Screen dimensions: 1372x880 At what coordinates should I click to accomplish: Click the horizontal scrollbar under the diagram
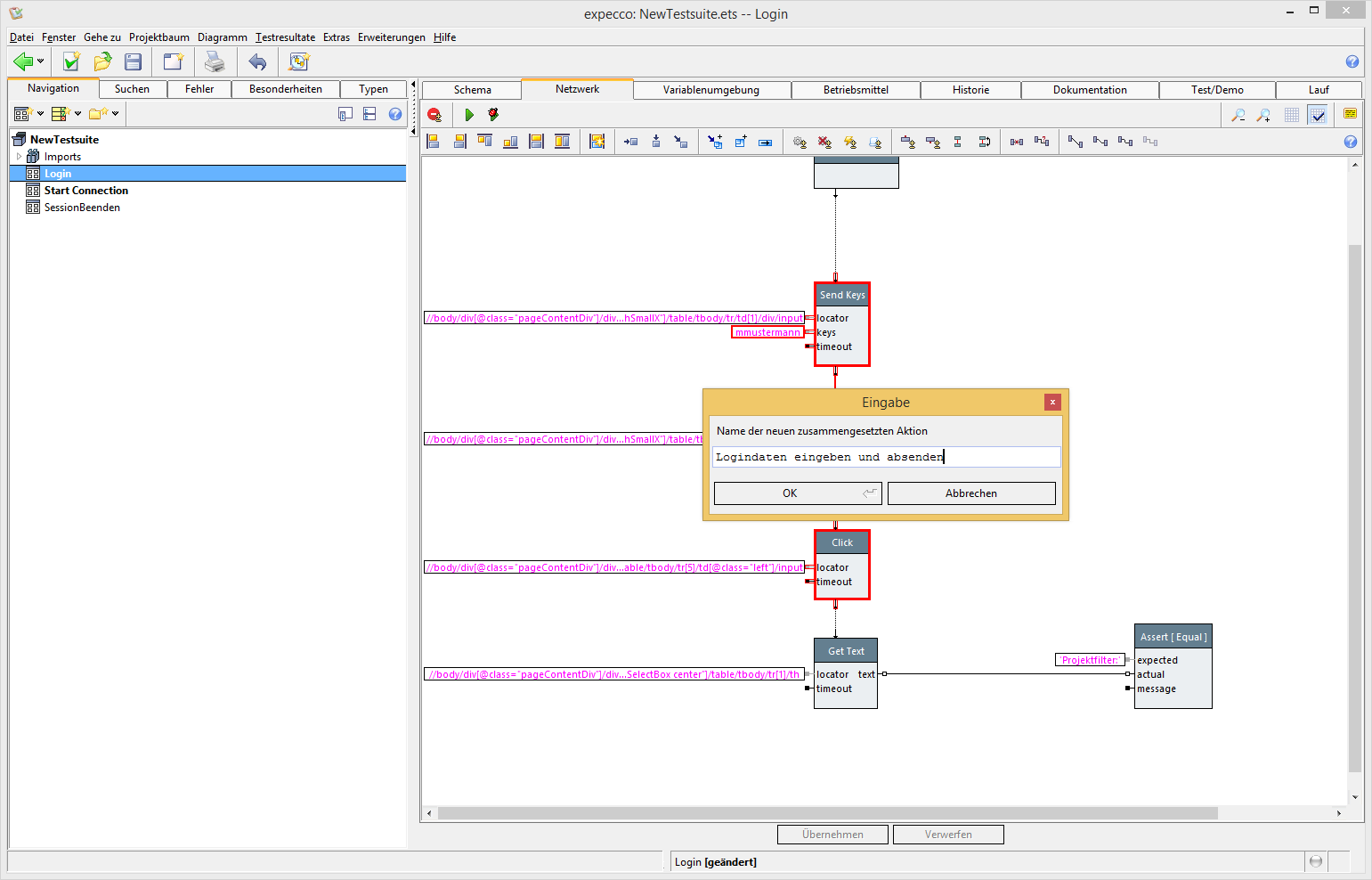(x=827, y=813)
